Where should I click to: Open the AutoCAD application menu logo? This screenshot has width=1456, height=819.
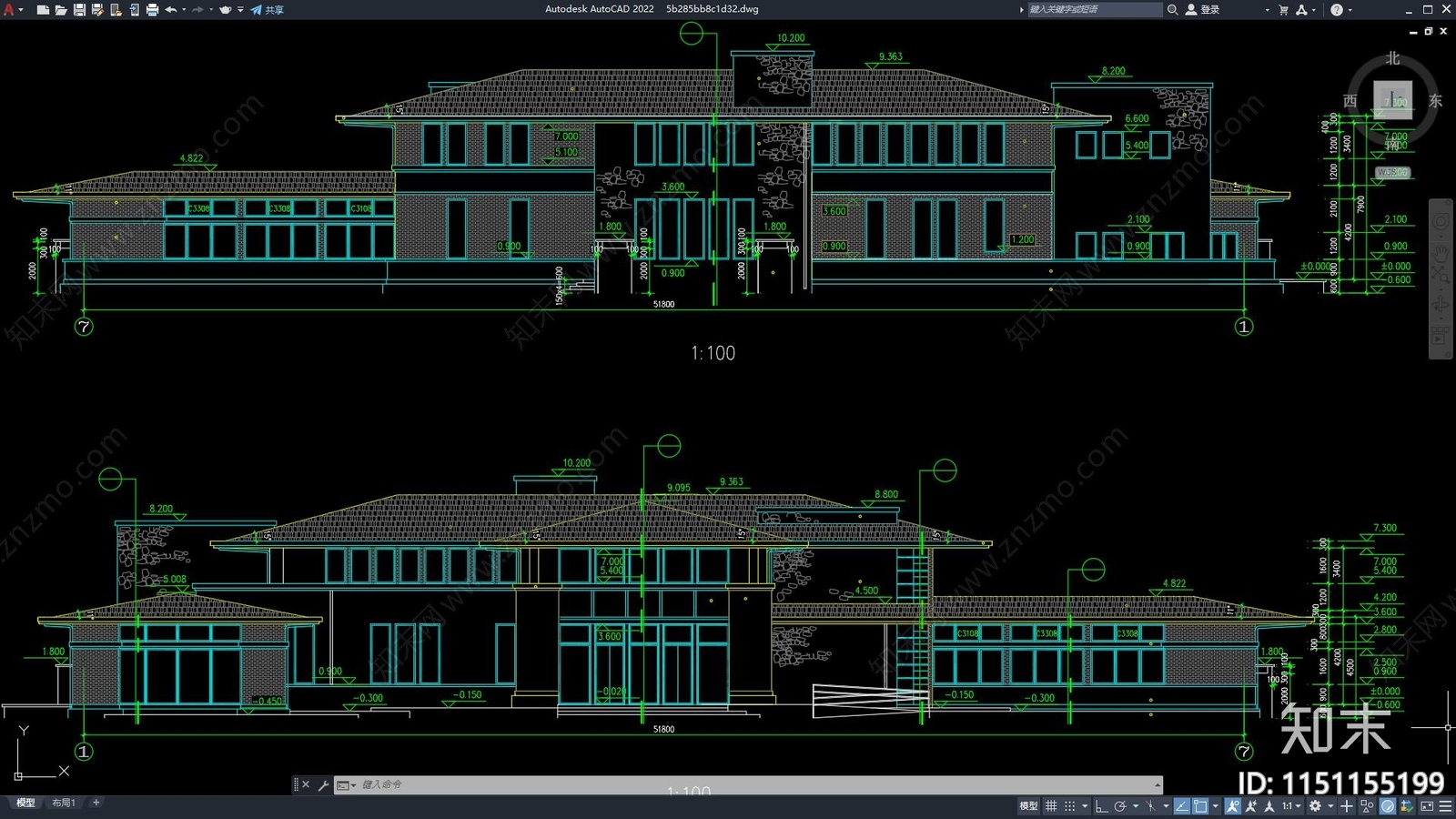tap(9, 9)
